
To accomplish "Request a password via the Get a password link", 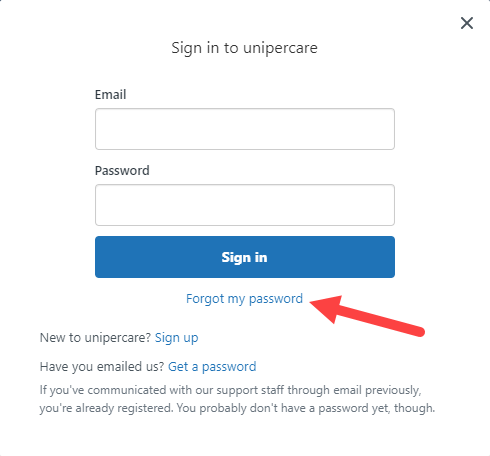I will (x=212, y=367).
